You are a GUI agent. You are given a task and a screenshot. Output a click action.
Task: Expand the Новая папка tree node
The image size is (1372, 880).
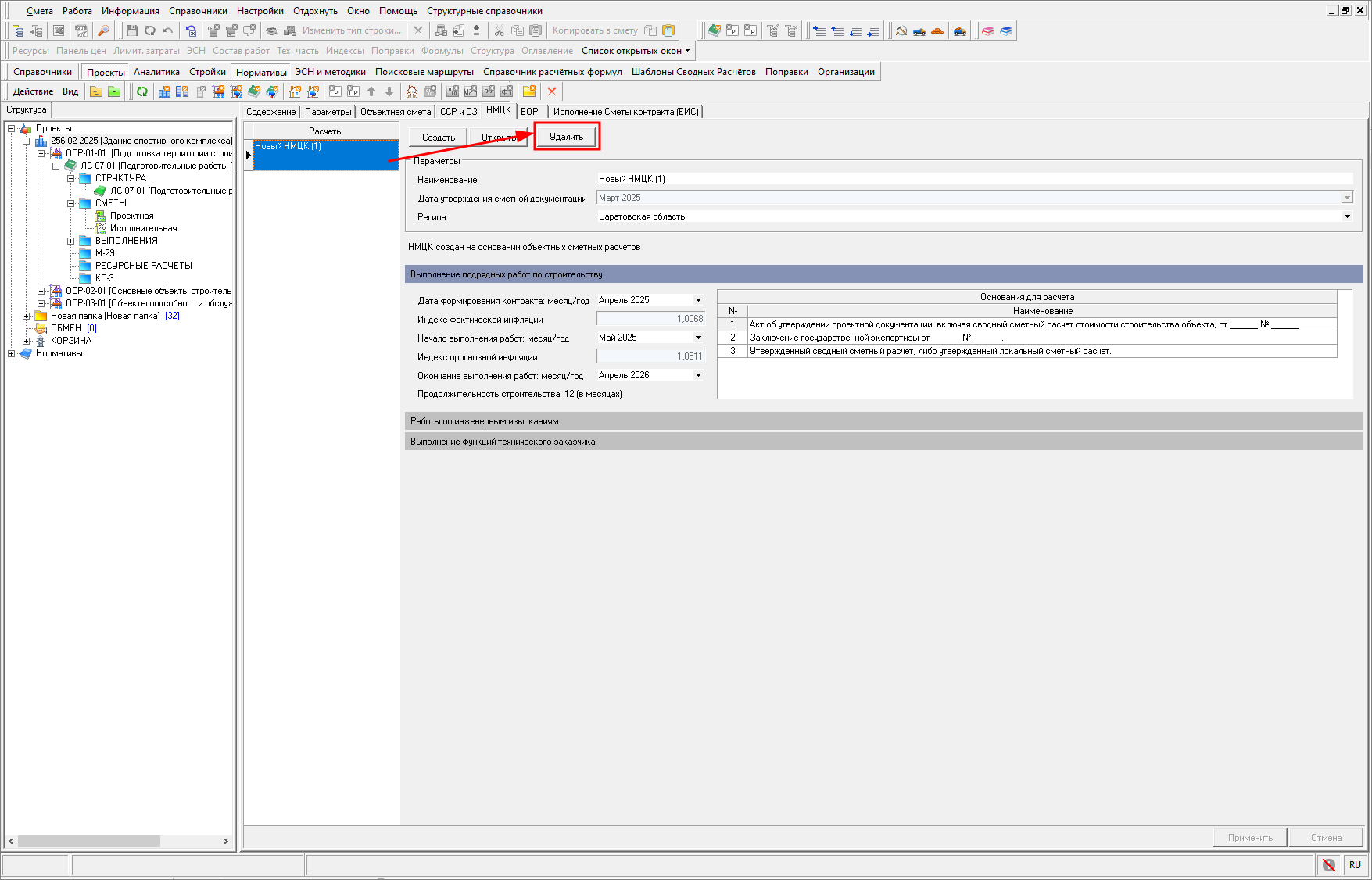tap(27, 316)
